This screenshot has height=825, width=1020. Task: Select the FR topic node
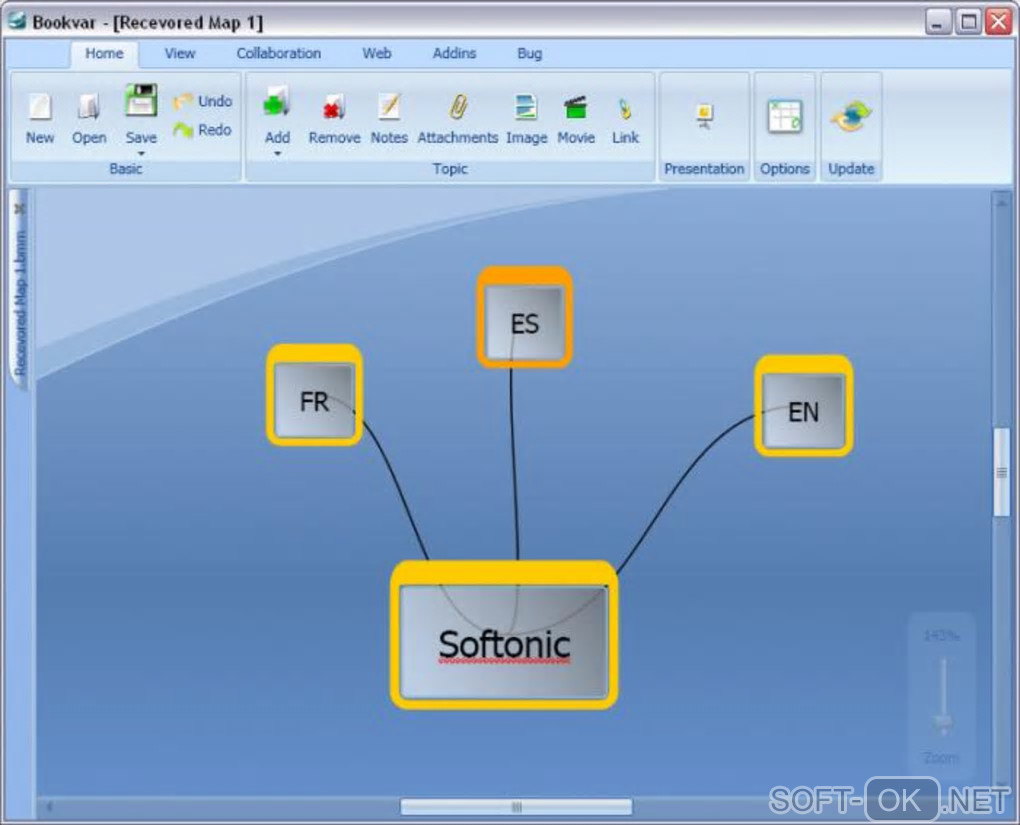[x=314, y=395]
